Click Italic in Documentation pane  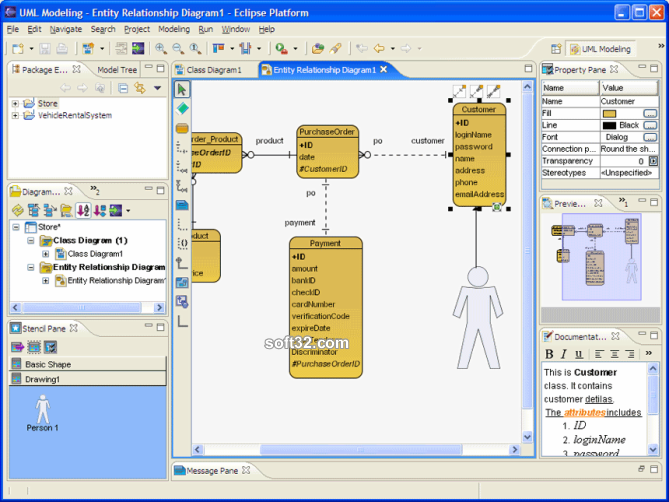(564, 354)
